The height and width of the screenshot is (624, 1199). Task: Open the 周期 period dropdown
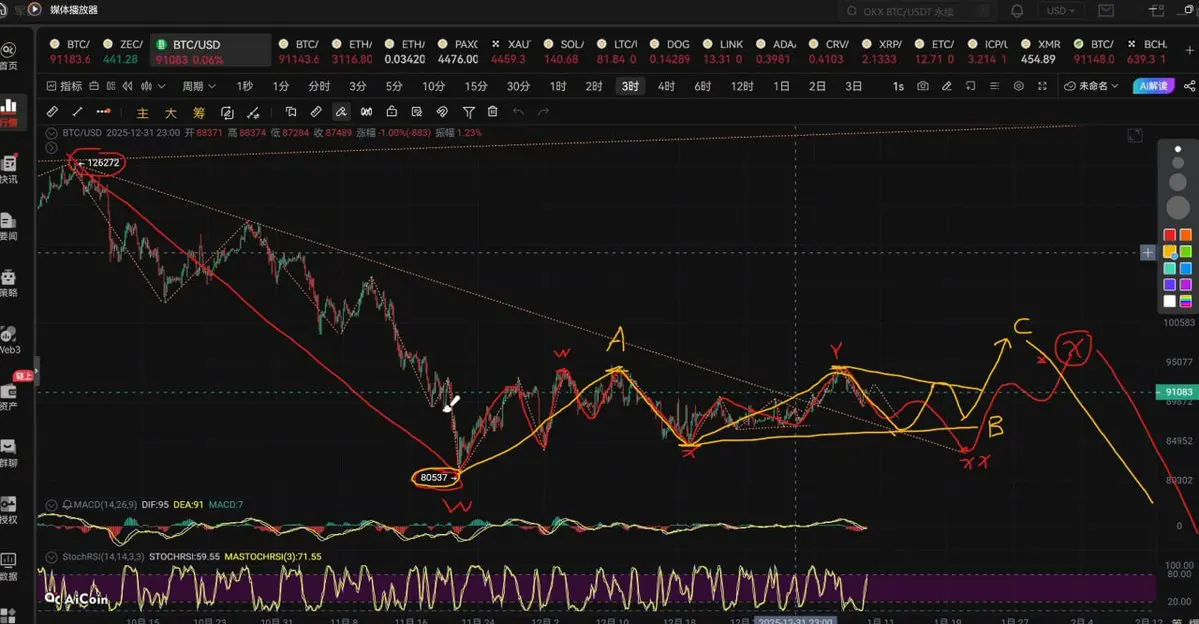tap(199, 86)
